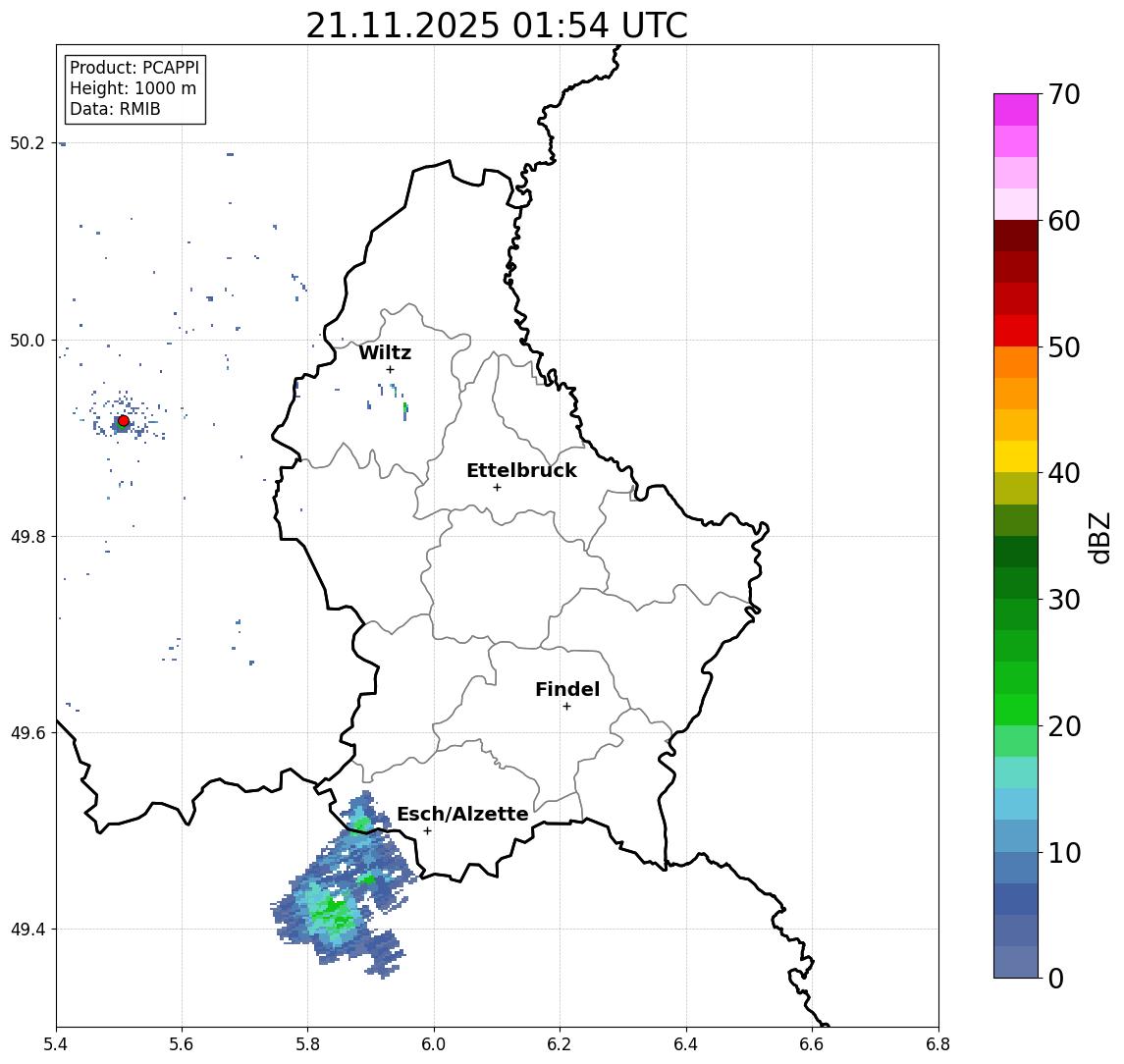Click the latitude tick label 49.8
Image resolution: width=1124 pixels, height=1064 pixels.
(x=27, y=536)
